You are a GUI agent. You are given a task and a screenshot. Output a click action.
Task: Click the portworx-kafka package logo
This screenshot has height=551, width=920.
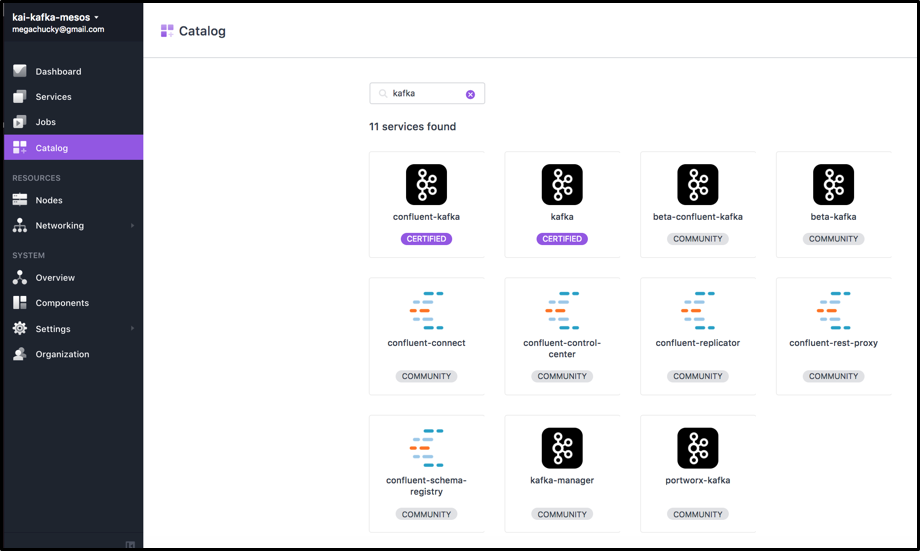tap(698, 448)
